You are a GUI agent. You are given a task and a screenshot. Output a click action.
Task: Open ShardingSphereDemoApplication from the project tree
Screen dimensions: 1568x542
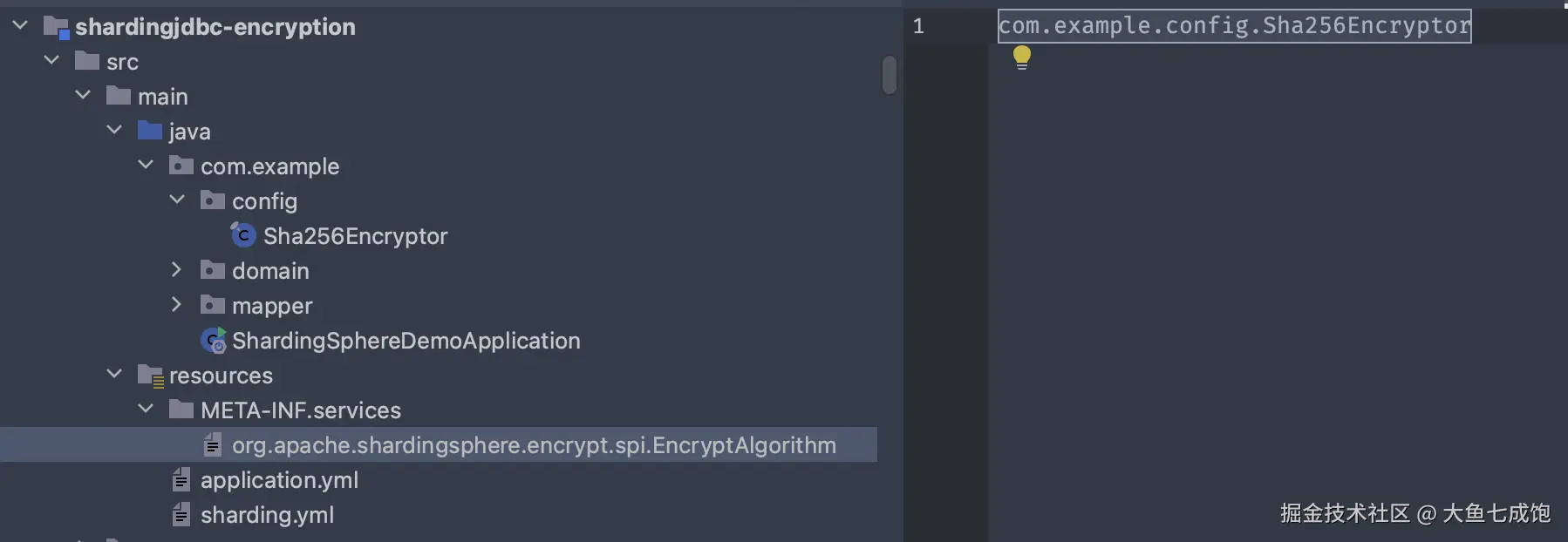pos(406,341)
